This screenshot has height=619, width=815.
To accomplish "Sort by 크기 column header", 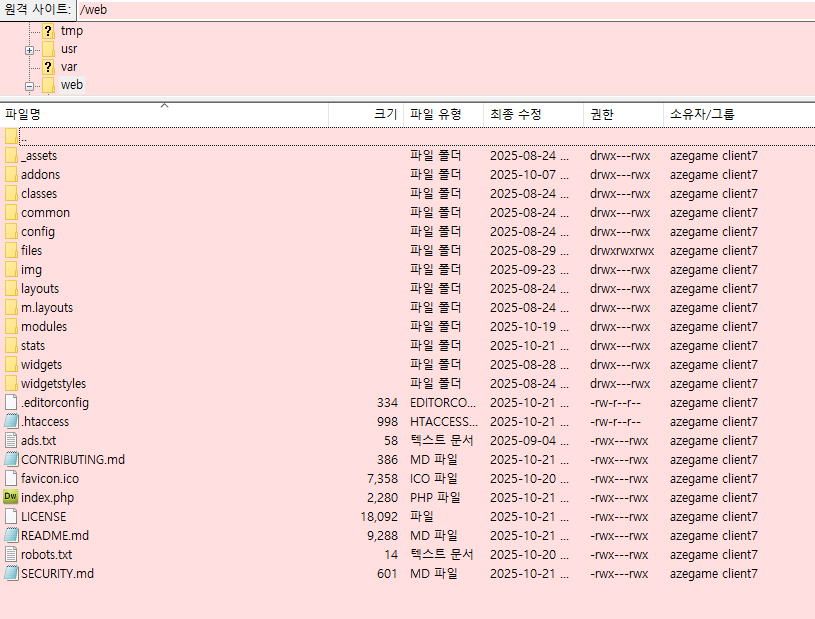I will pyautogui.click(x=385, y=114).
